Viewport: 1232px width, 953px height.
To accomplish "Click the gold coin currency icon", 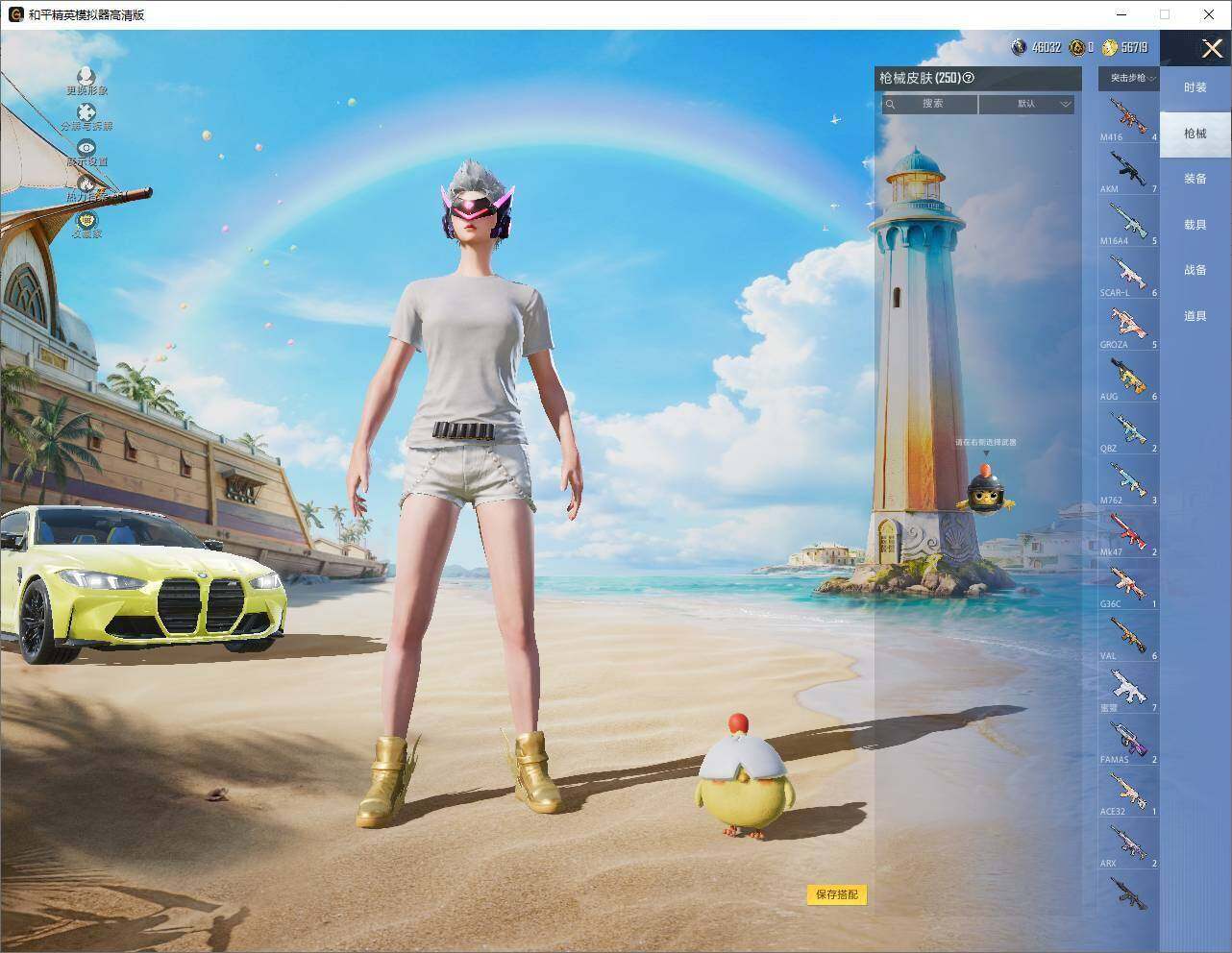I will [1110, 47].
